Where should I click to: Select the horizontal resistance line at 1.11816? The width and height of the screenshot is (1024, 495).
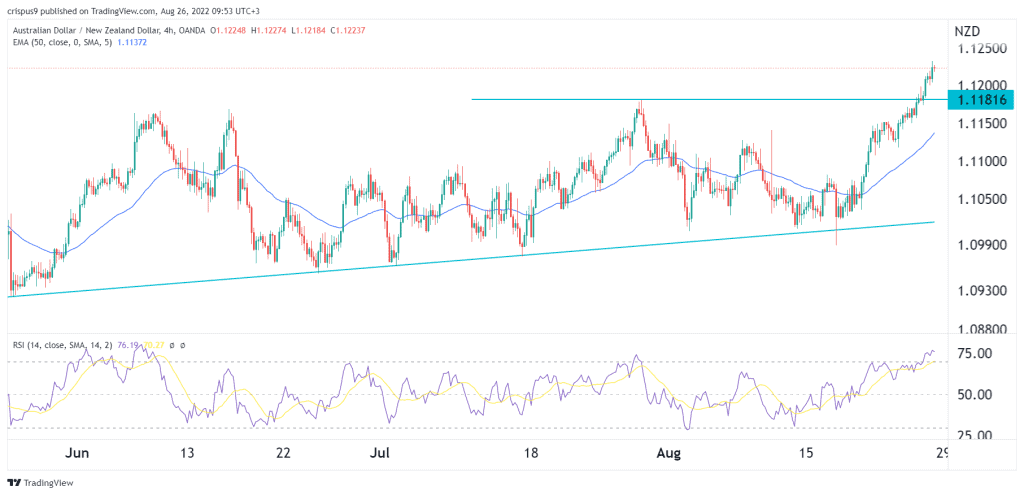point(709,99)
